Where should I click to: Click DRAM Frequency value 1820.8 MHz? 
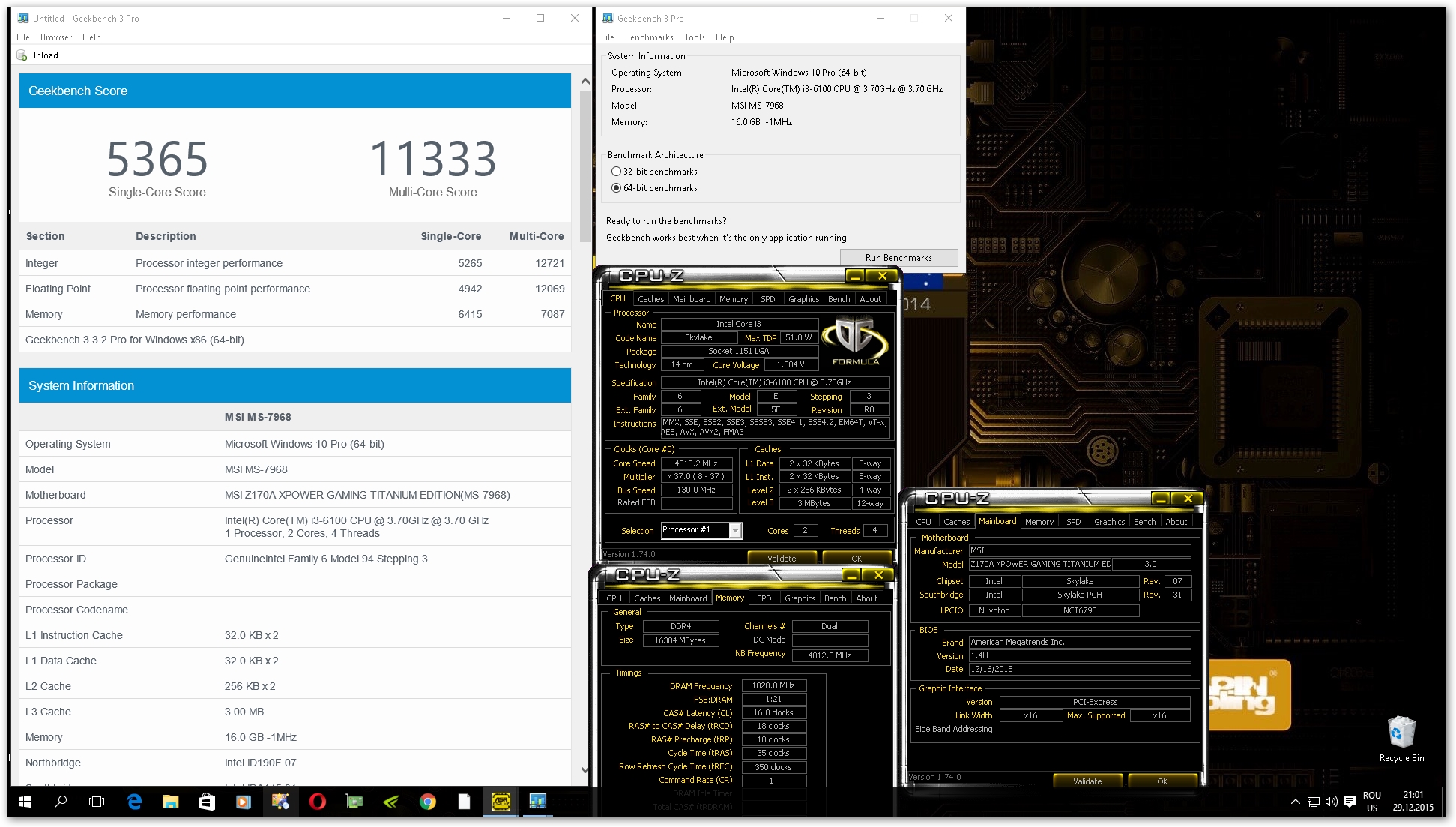(x=773, y=685)
